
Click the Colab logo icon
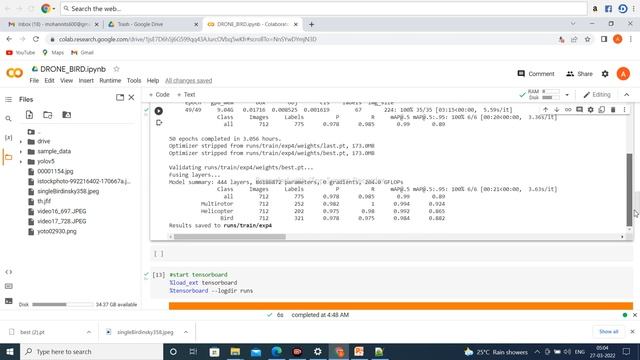click(14, 73)
